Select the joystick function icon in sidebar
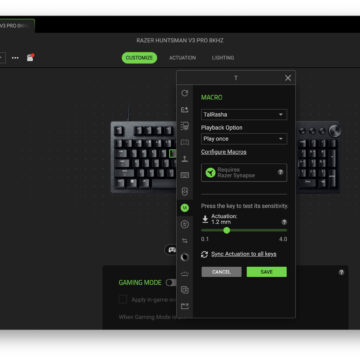 click(185, 159)
